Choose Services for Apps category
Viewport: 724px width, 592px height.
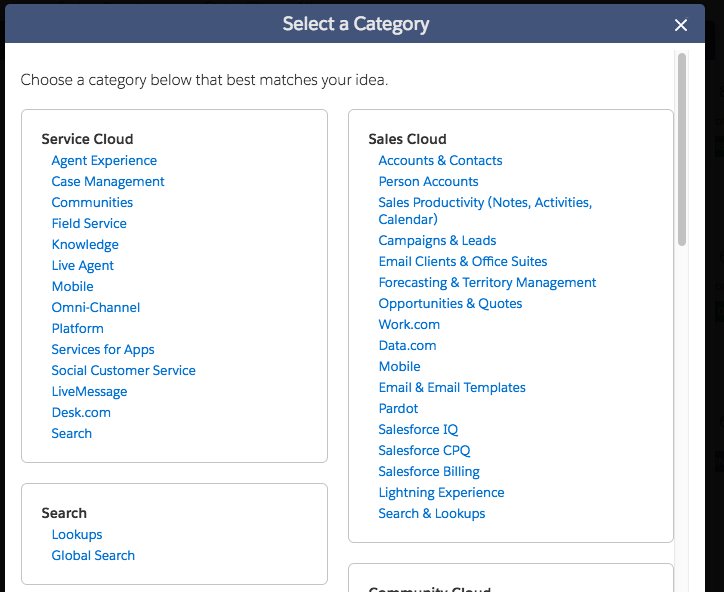103,350
